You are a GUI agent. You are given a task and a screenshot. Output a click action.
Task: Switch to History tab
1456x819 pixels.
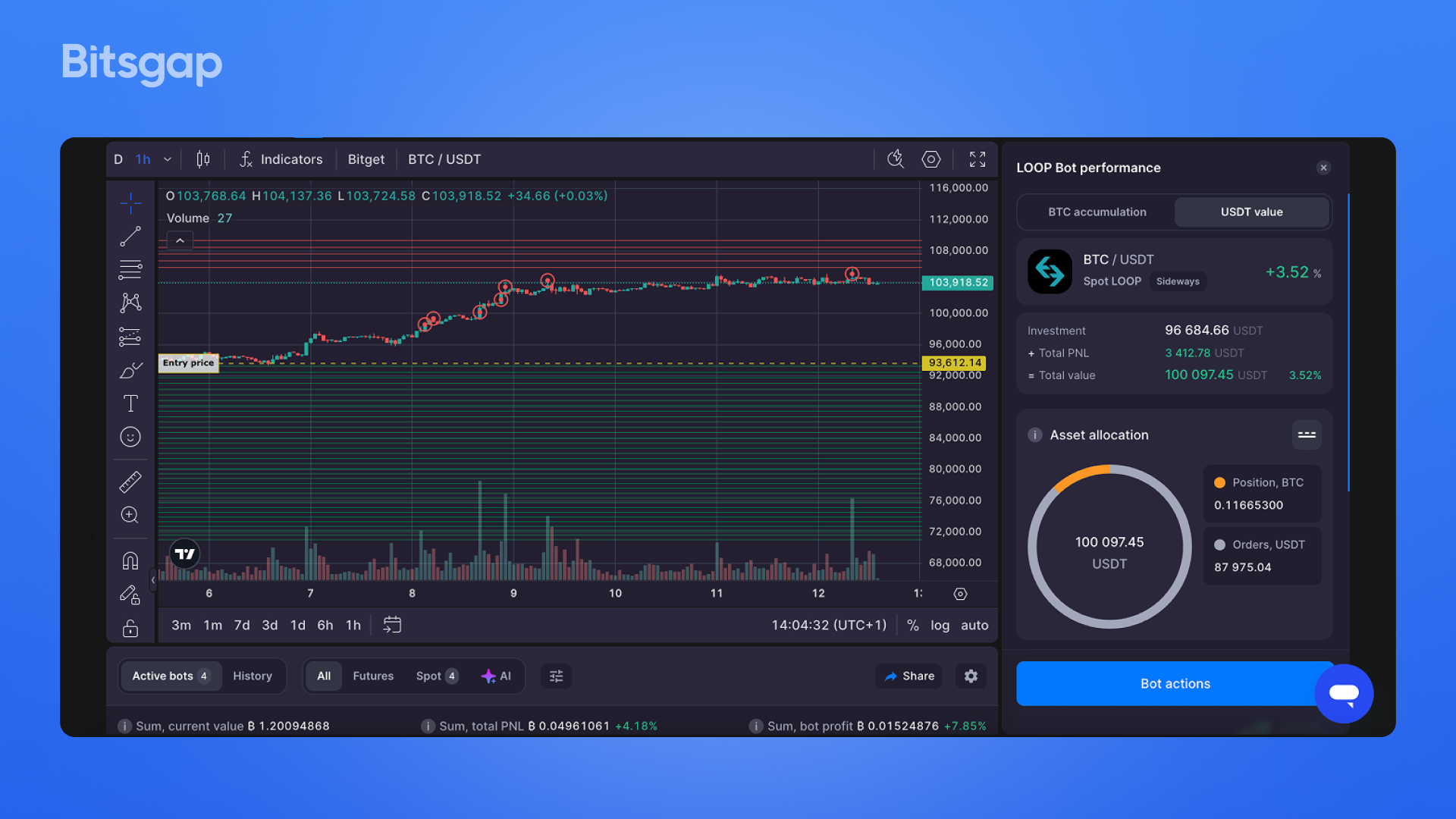[x=253, y=676]
